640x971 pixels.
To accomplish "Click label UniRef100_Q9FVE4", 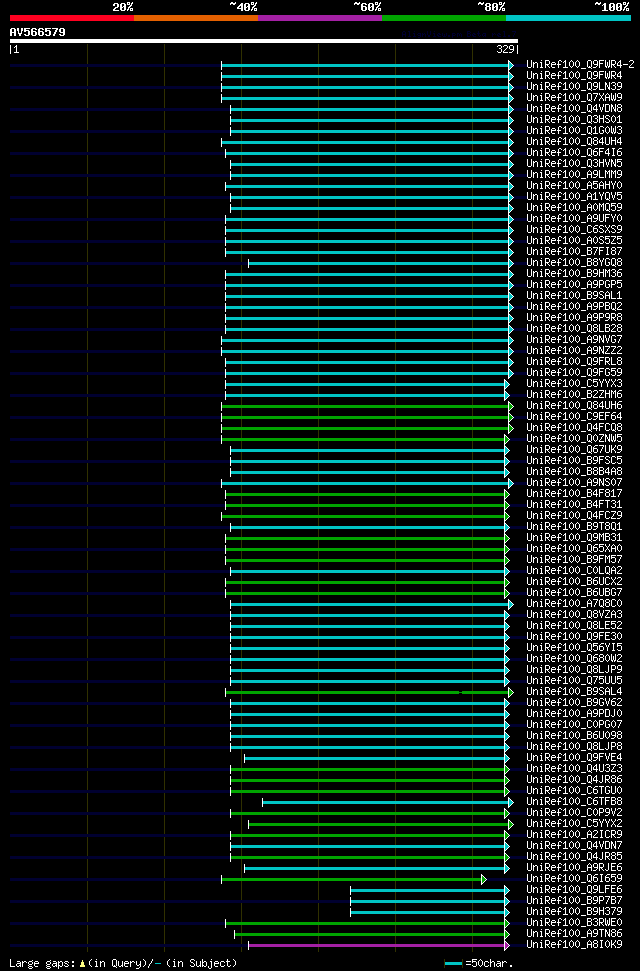I will point(574,757).
